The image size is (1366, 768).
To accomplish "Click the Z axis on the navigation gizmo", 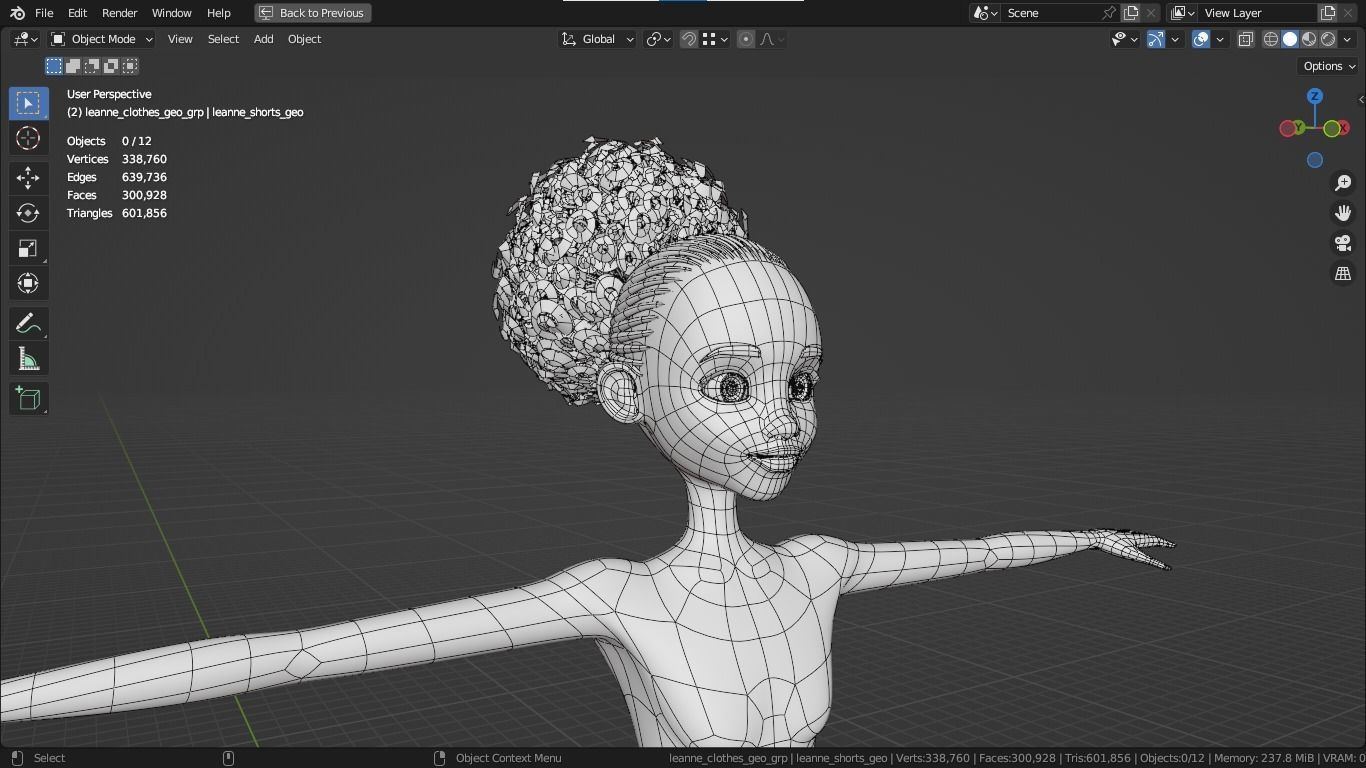I will click(x=1315, y=96).
